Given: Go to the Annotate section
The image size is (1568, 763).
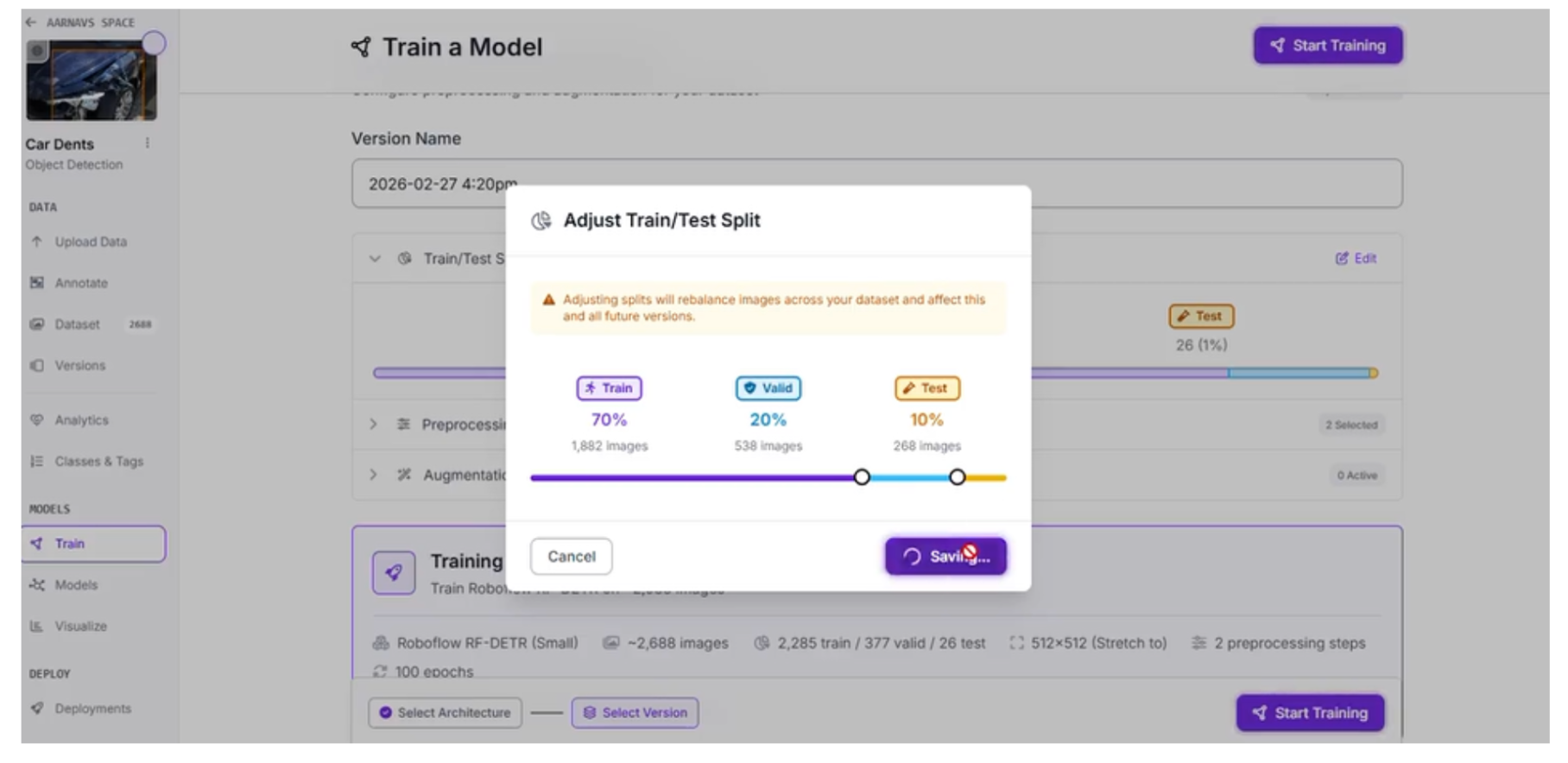Looking at the screenshot, I should pos(80,283).
